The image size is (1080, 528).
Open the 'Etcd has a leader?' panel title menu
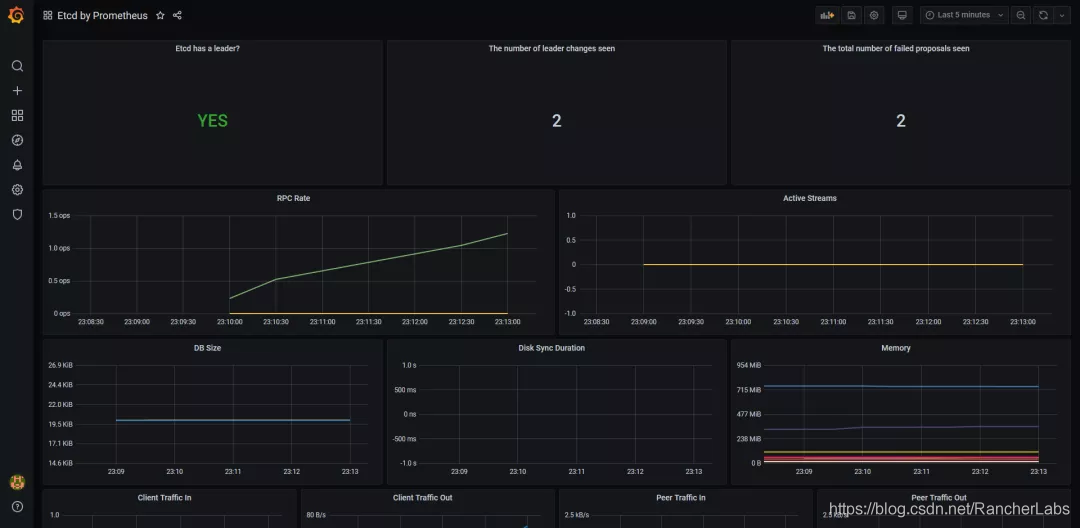[208, 49]
